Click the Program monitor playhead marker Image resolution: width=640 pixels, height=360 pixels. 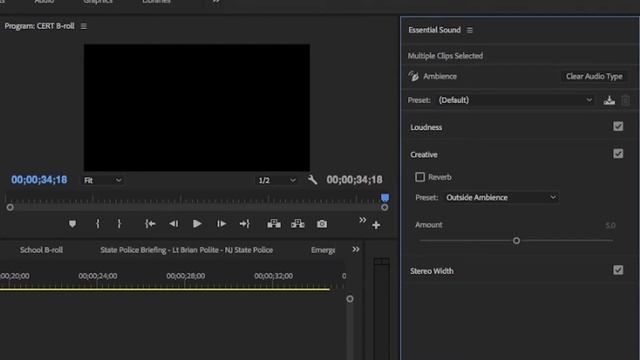click(385, 198)
